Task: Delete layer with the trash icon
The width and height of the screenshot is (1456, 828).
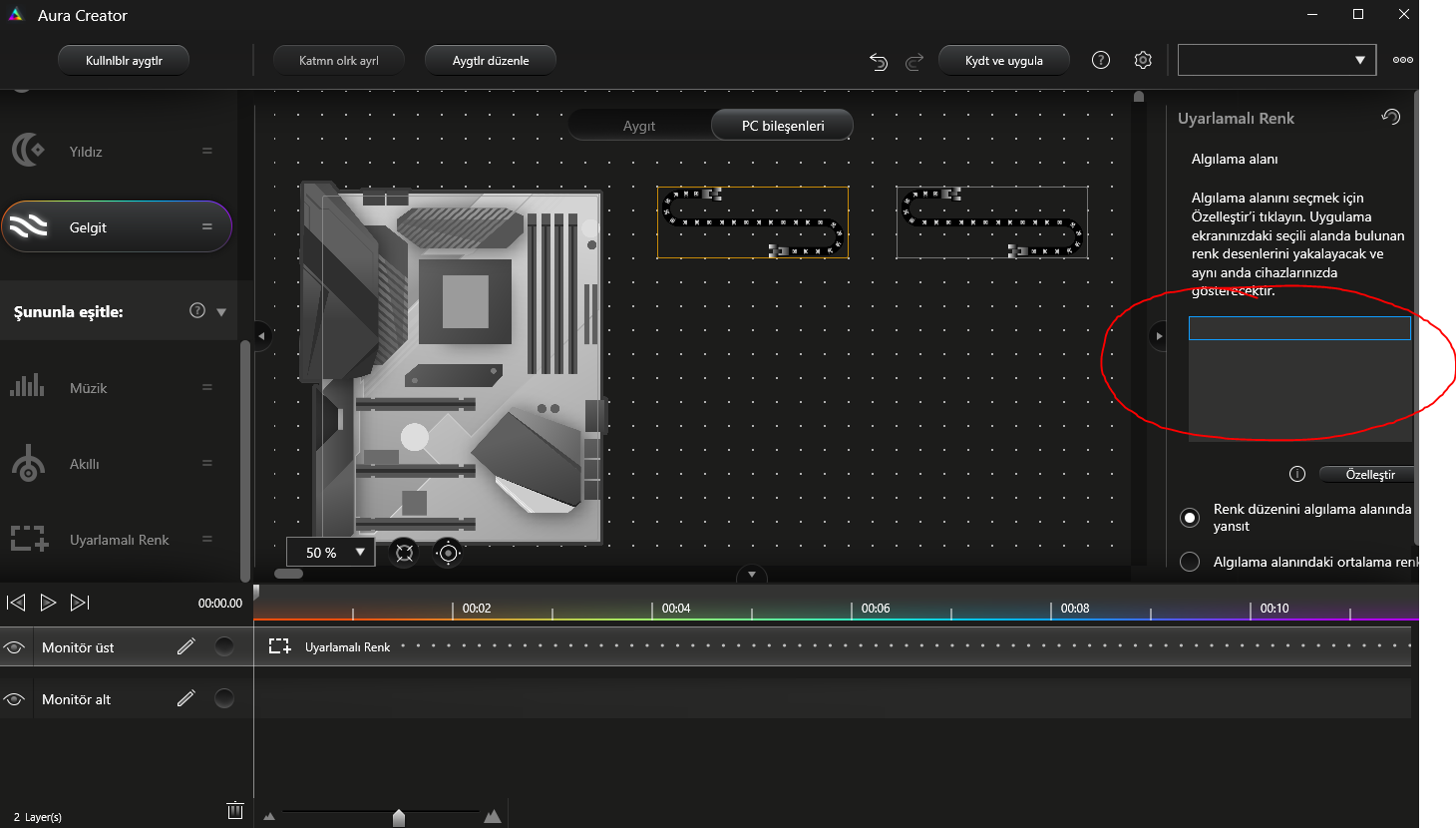Action: 235,810
